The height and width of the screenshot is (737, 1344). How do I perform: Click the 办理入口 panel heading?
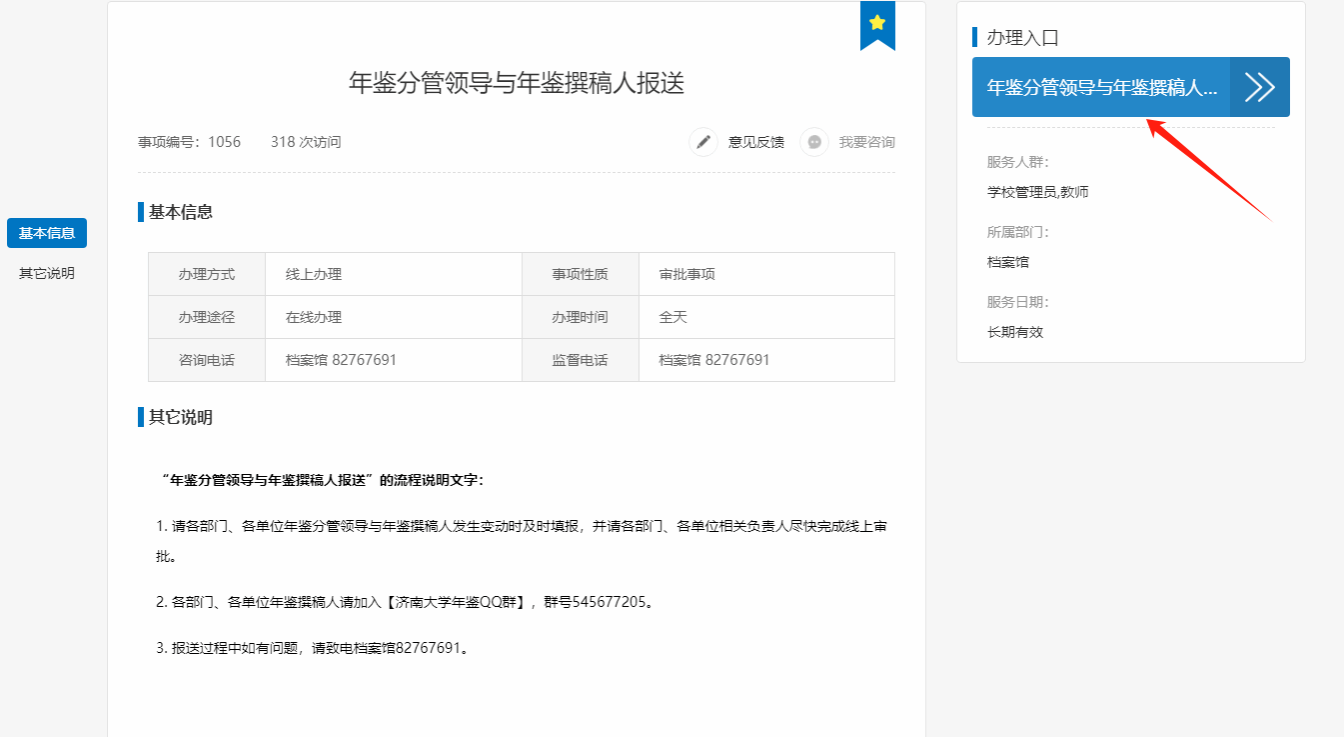[x=1022, y=38]
